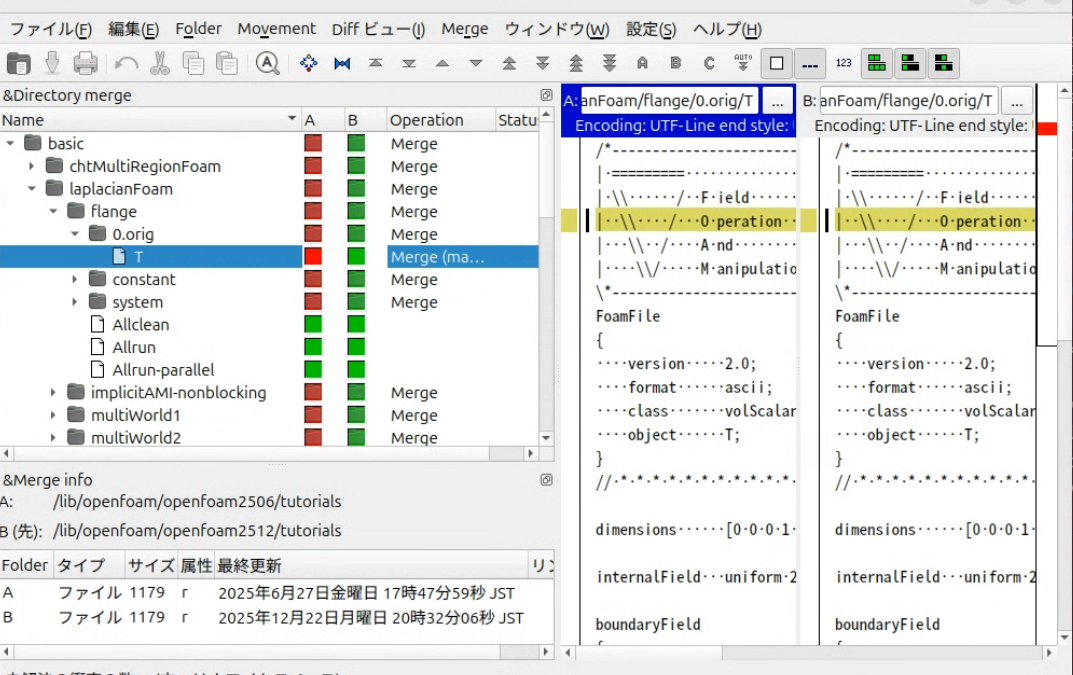Click red A status square for T
Image resolution: width=1073 pixels, height=675 pixels.
point(313,257)
